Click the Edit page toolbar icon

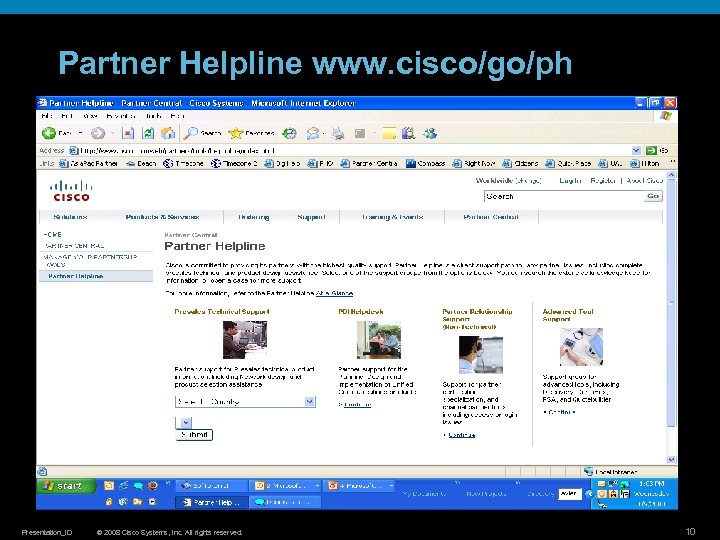click(360, 133)
